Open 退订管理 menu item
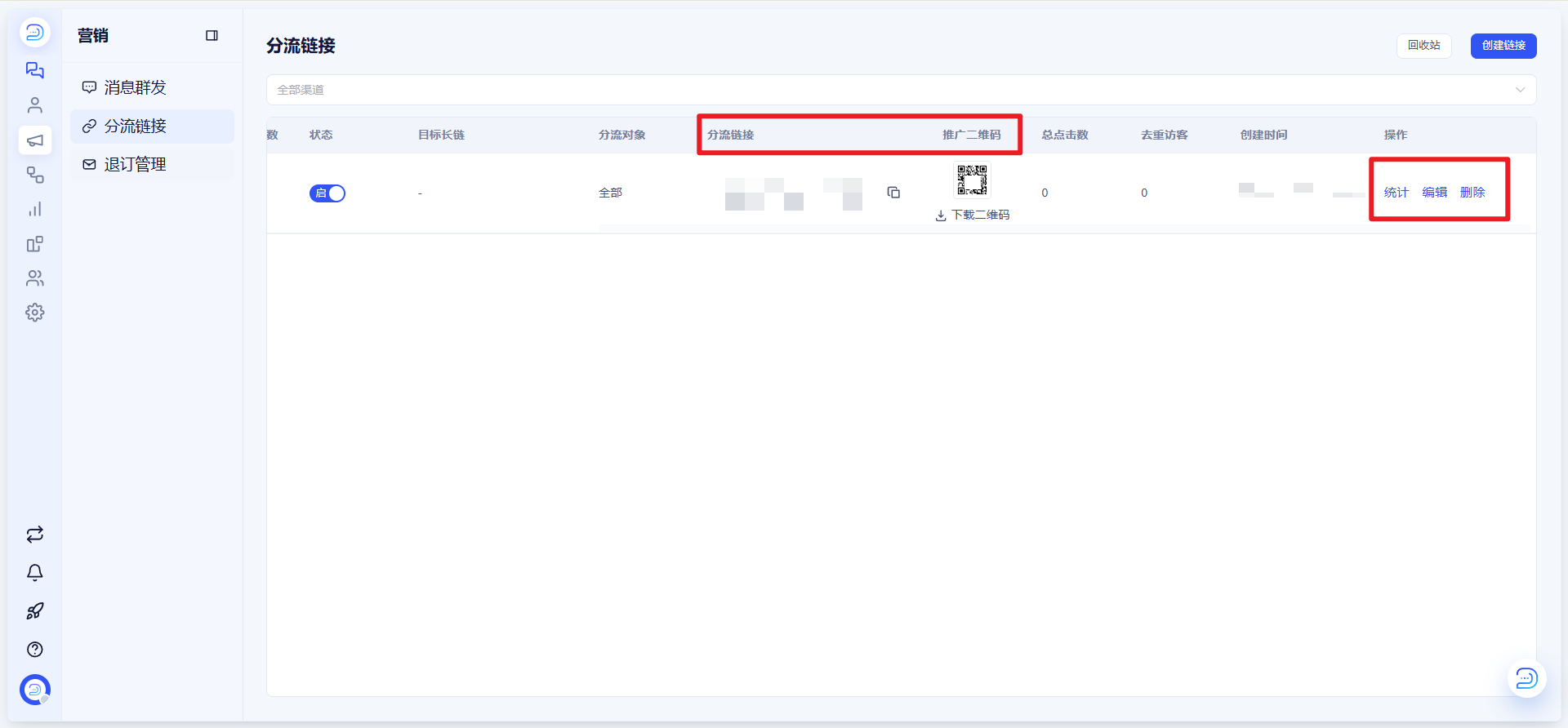 pyautogui.click(x=152, y=165)
